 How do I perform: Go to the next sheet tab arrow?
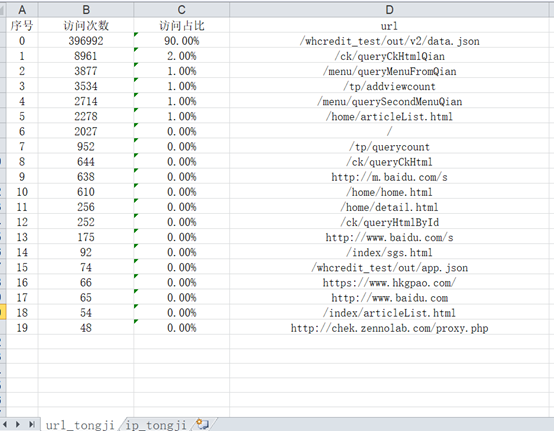pyautogui.click(x=18, y=424)
